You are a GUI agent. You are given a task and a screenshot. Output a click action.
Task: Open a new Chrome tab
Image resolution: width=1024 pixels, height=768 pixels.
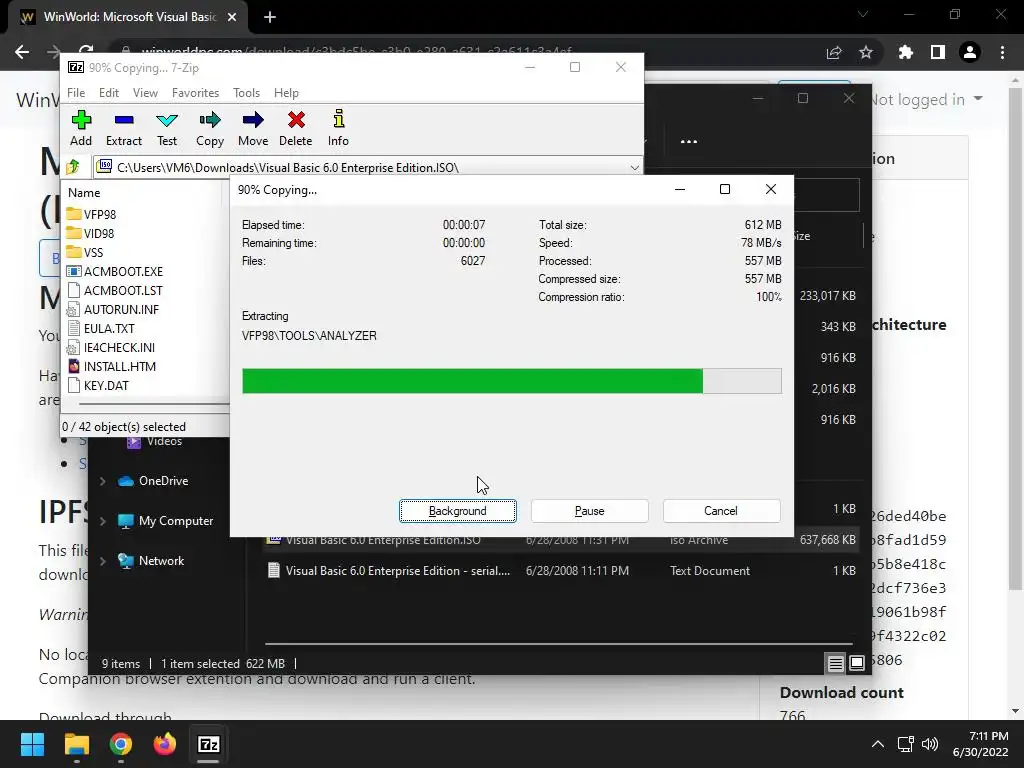click(270, 18)
